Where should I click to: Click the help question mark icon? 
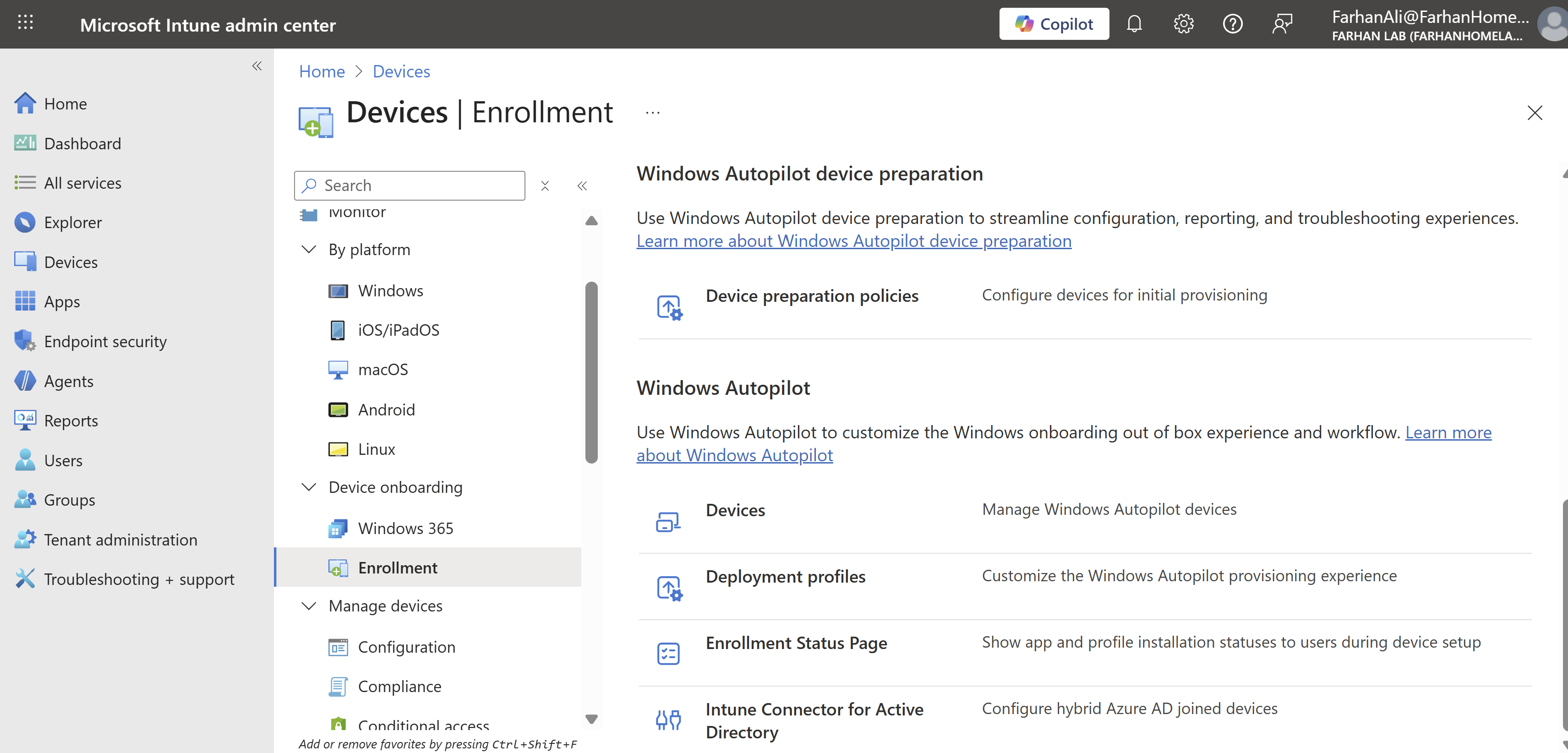click(1233, 24)
